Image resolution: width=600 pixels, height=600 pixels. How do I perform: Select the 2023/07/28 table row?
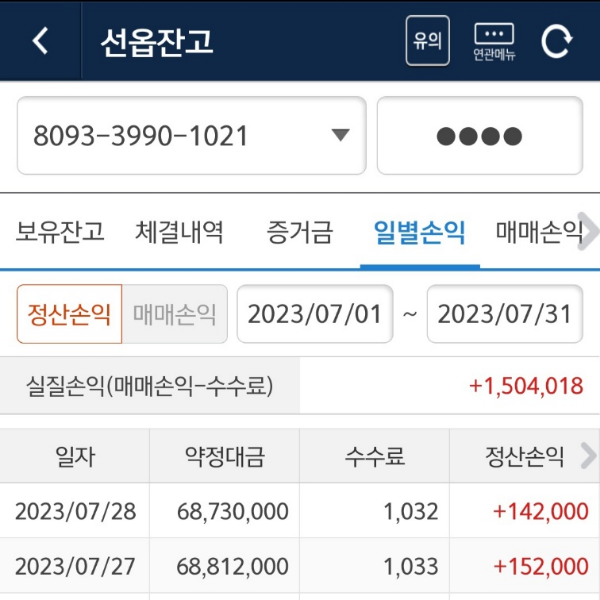300,512
